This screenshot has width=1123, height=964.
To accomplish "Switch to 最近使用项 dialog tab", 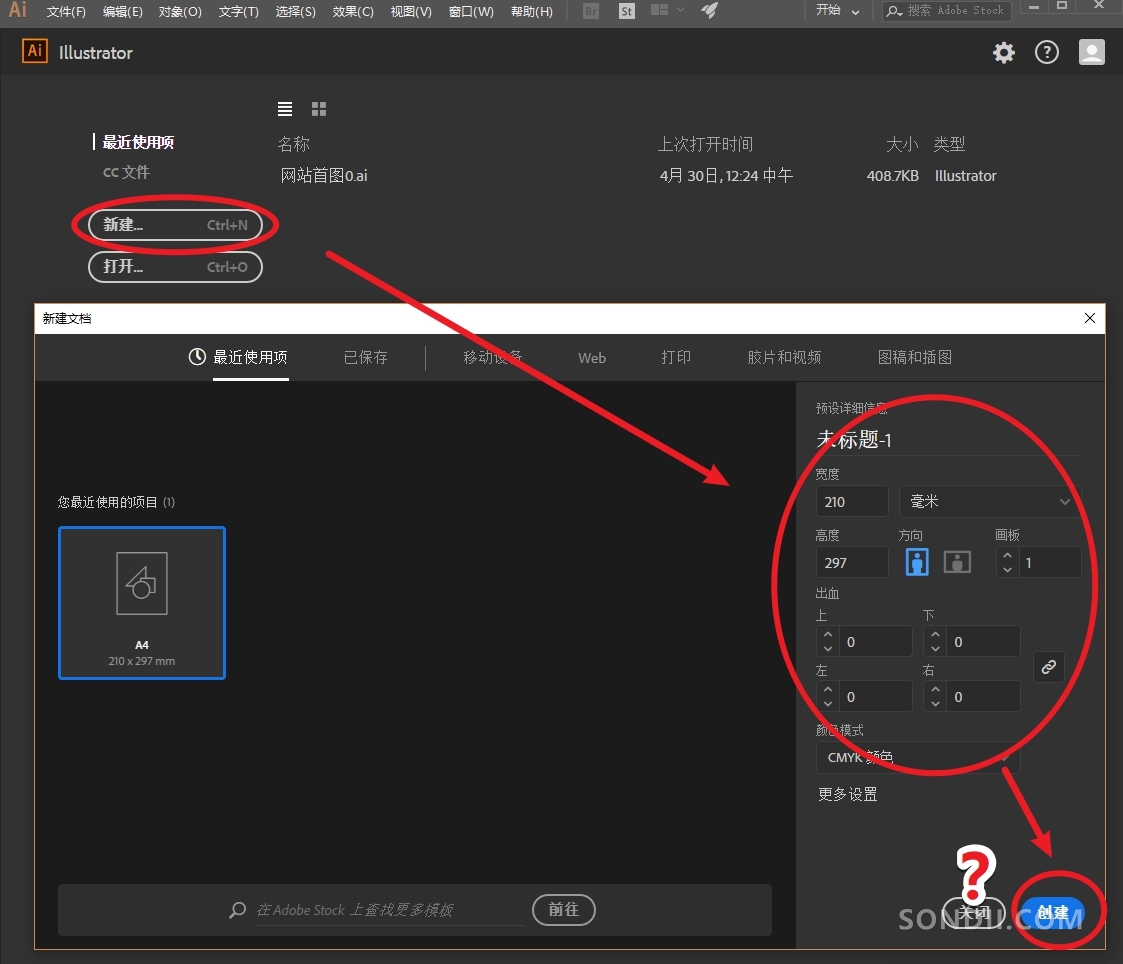I will click(x=238, y=357).
